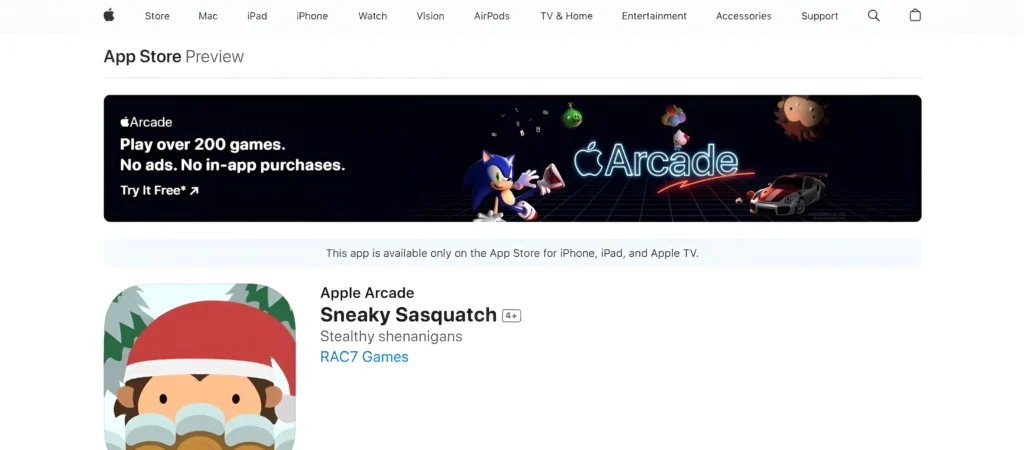This screenshot has width=1024, height=450.
Task: Open the iPad menu
Action: tap(257, 16)
